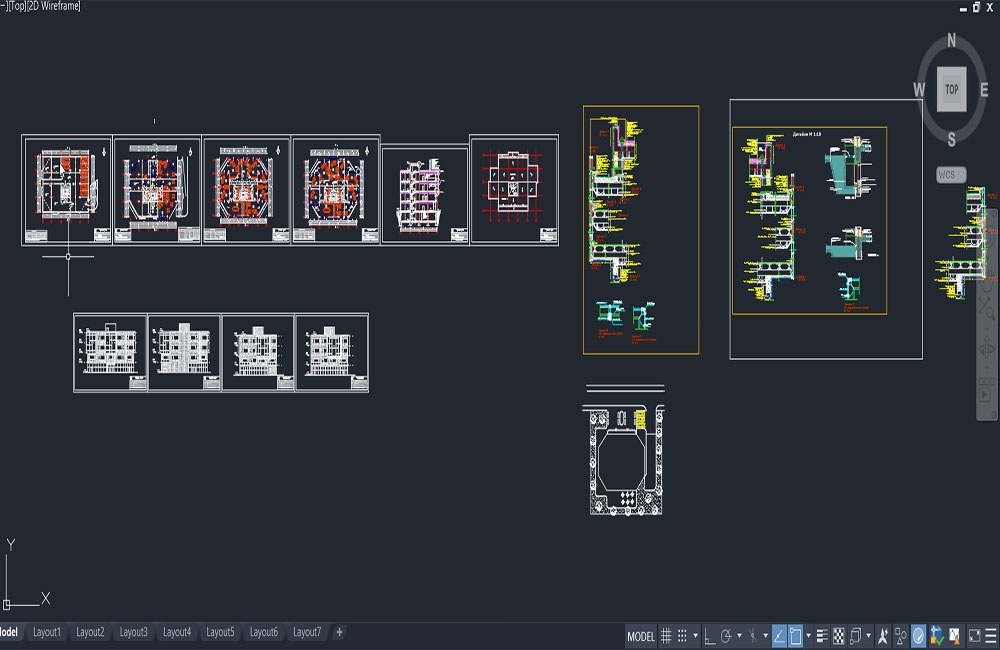Toggle isometric drafting mode
This screenshot has width=1000, height=650.
click(753, 636)
